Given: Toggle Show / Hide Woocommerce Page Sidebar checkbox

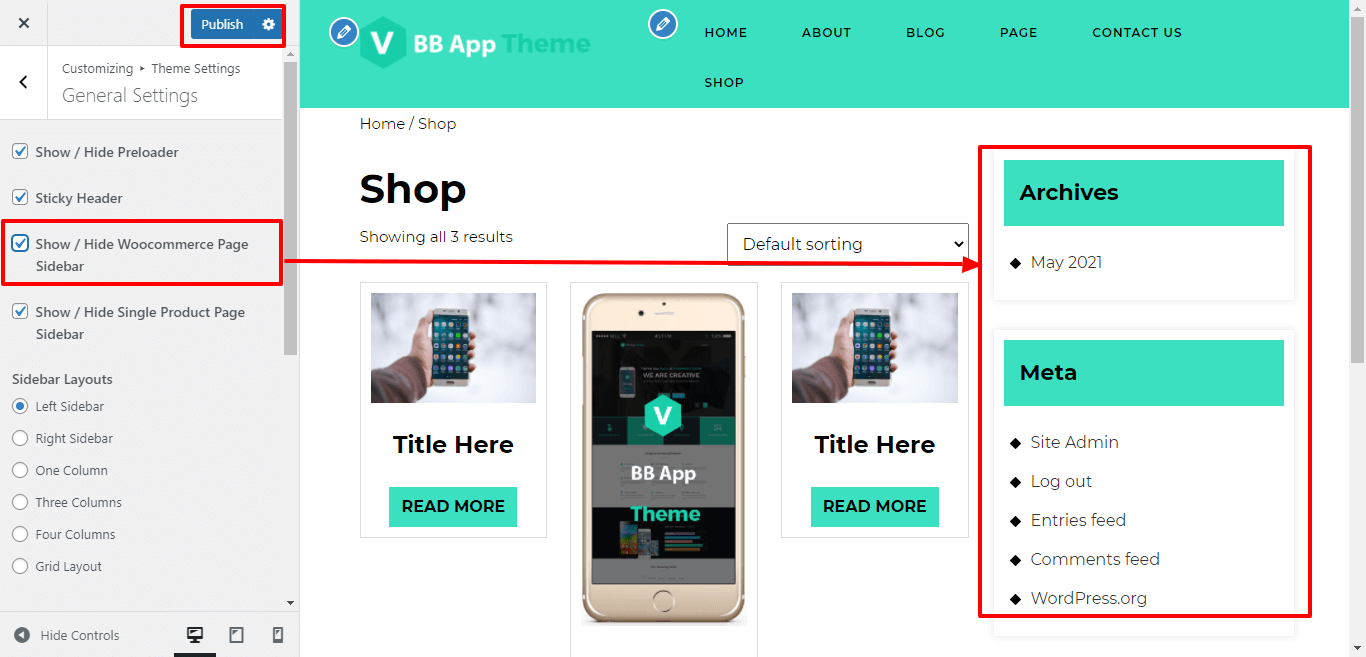Looking at the screenshot, I should point(20,243).
